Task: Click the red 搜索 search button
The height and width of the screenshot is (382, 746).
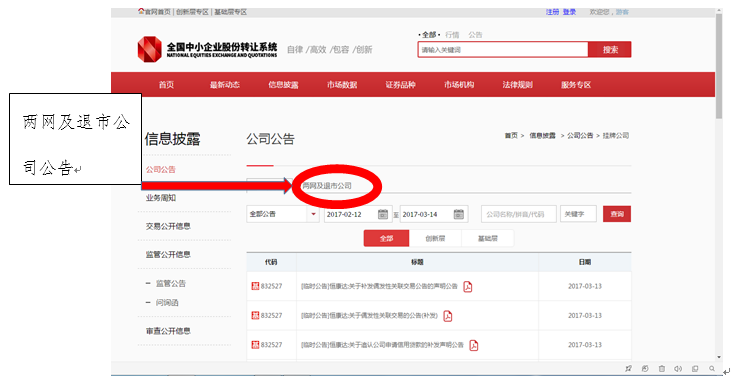Action: (x=610, y=49)
